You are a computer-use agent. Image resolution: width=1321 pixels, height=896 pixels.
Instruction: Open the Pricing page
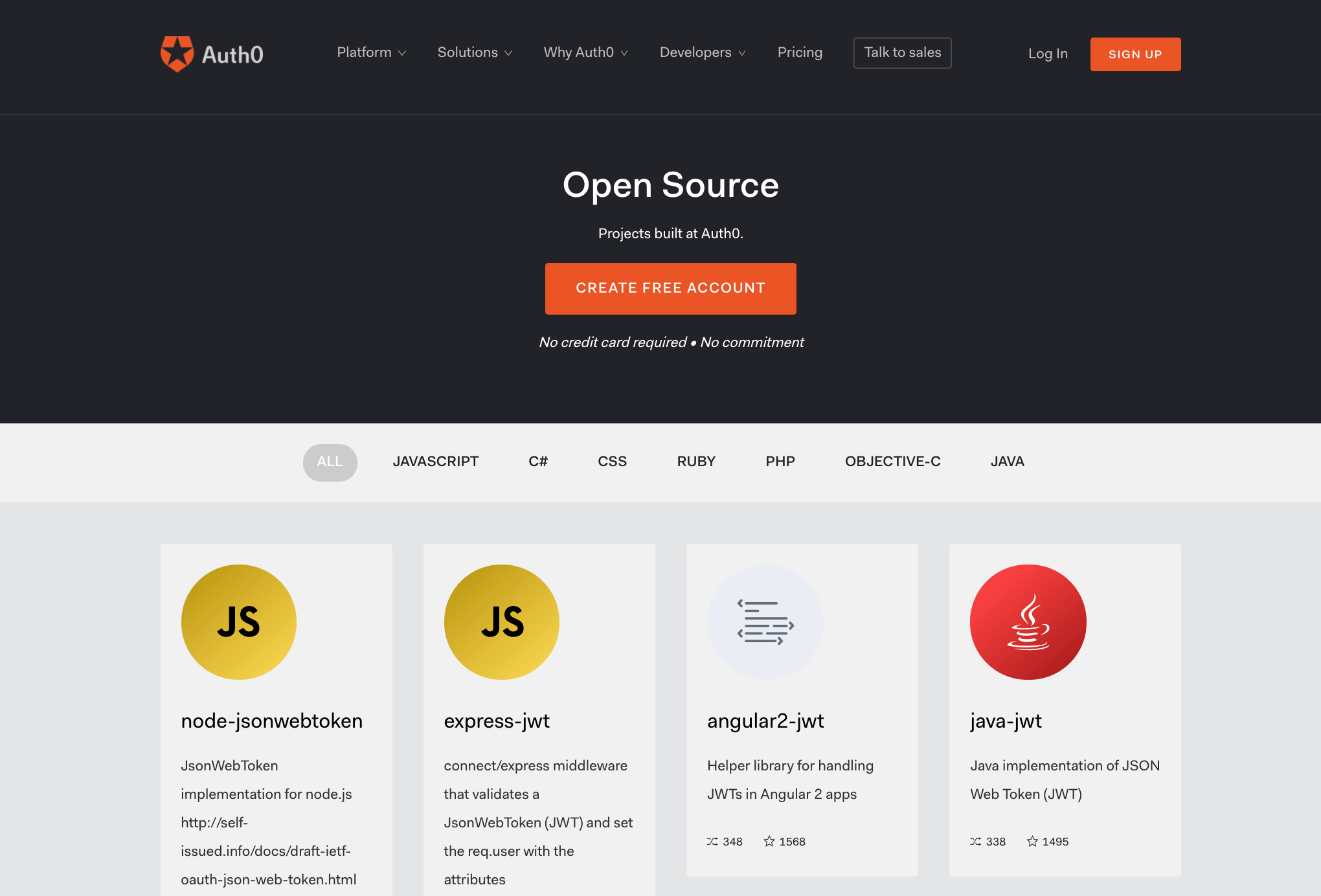[x=800, y=52]
